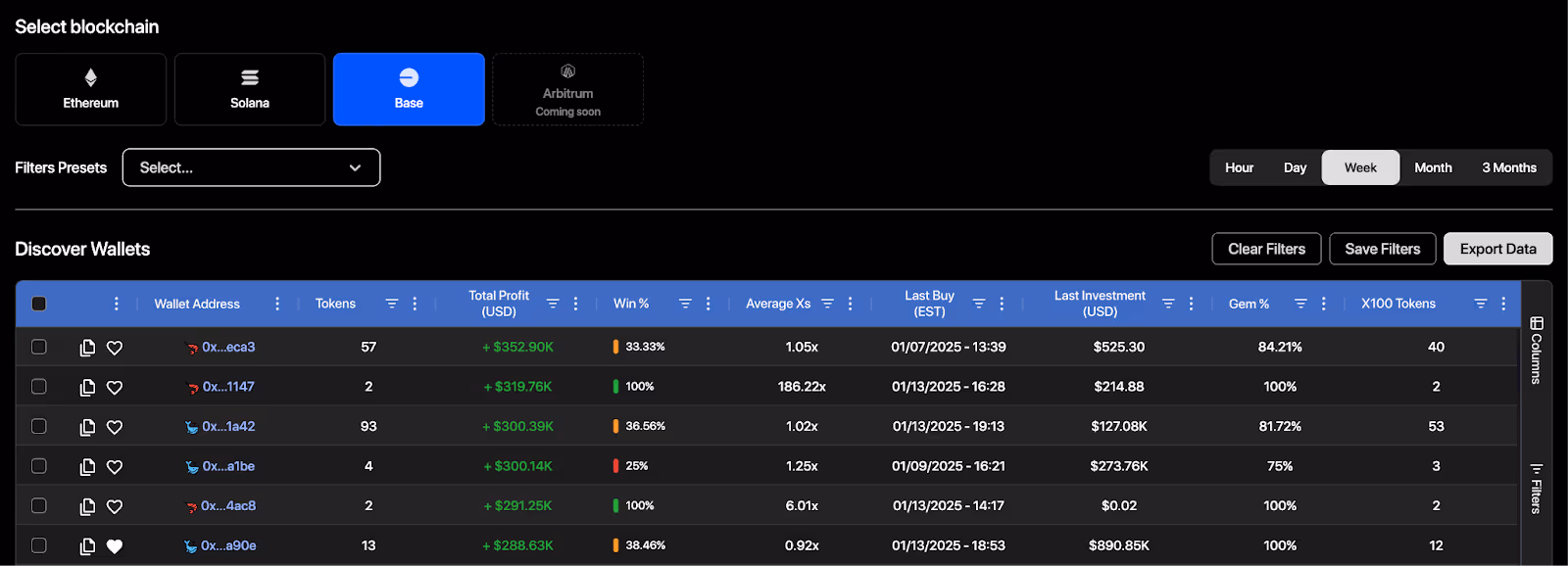
Task: Open Total Profit column three-dot menu
Action: coord(575,304)
